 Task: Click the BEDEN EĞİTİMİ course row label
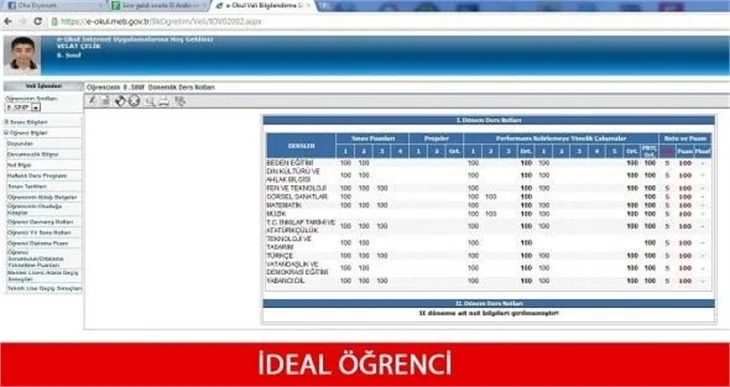(290, 163)
